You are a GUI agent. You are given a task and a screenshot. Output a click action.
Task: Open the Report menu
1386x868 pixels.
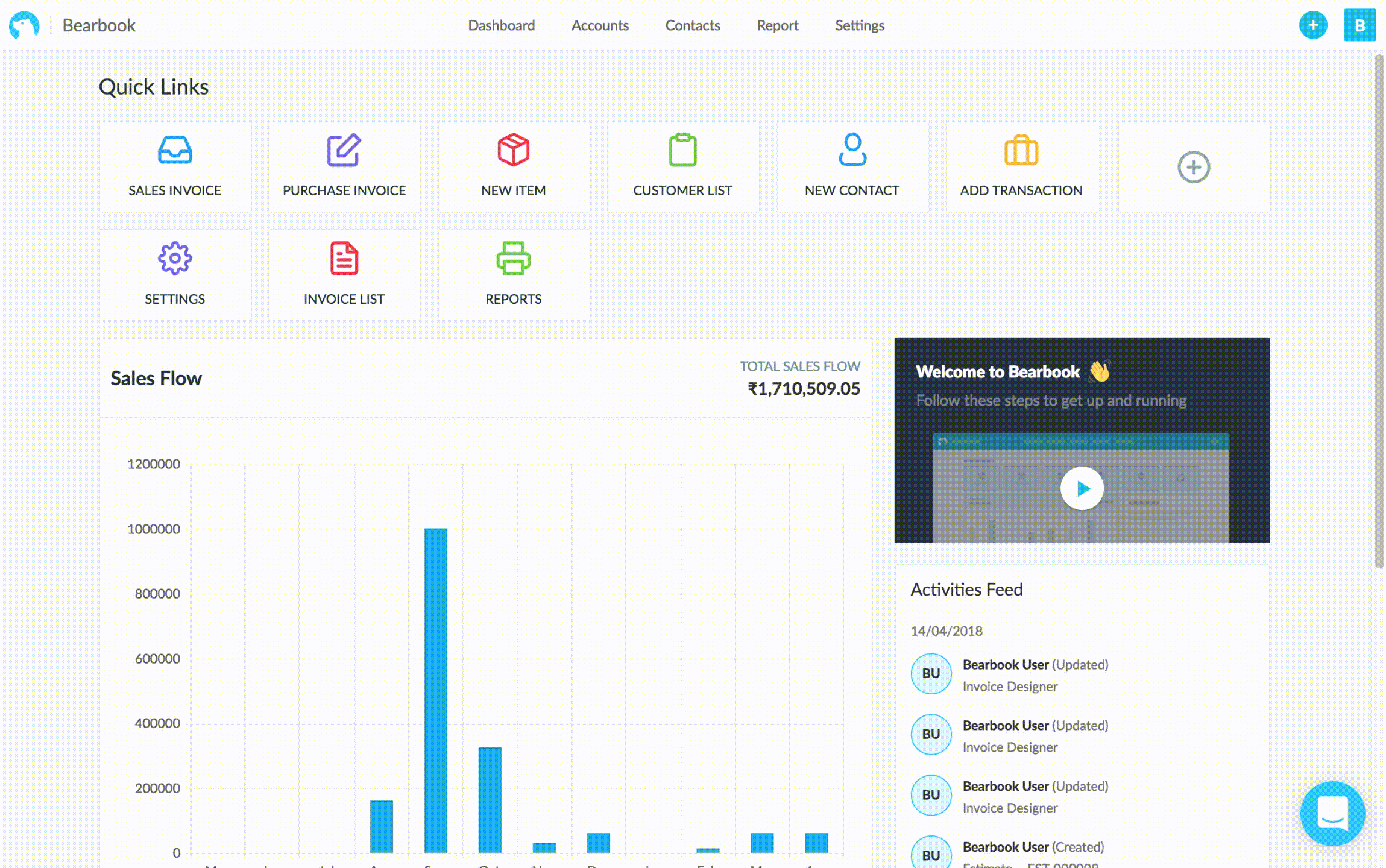(x=778, y=25)
